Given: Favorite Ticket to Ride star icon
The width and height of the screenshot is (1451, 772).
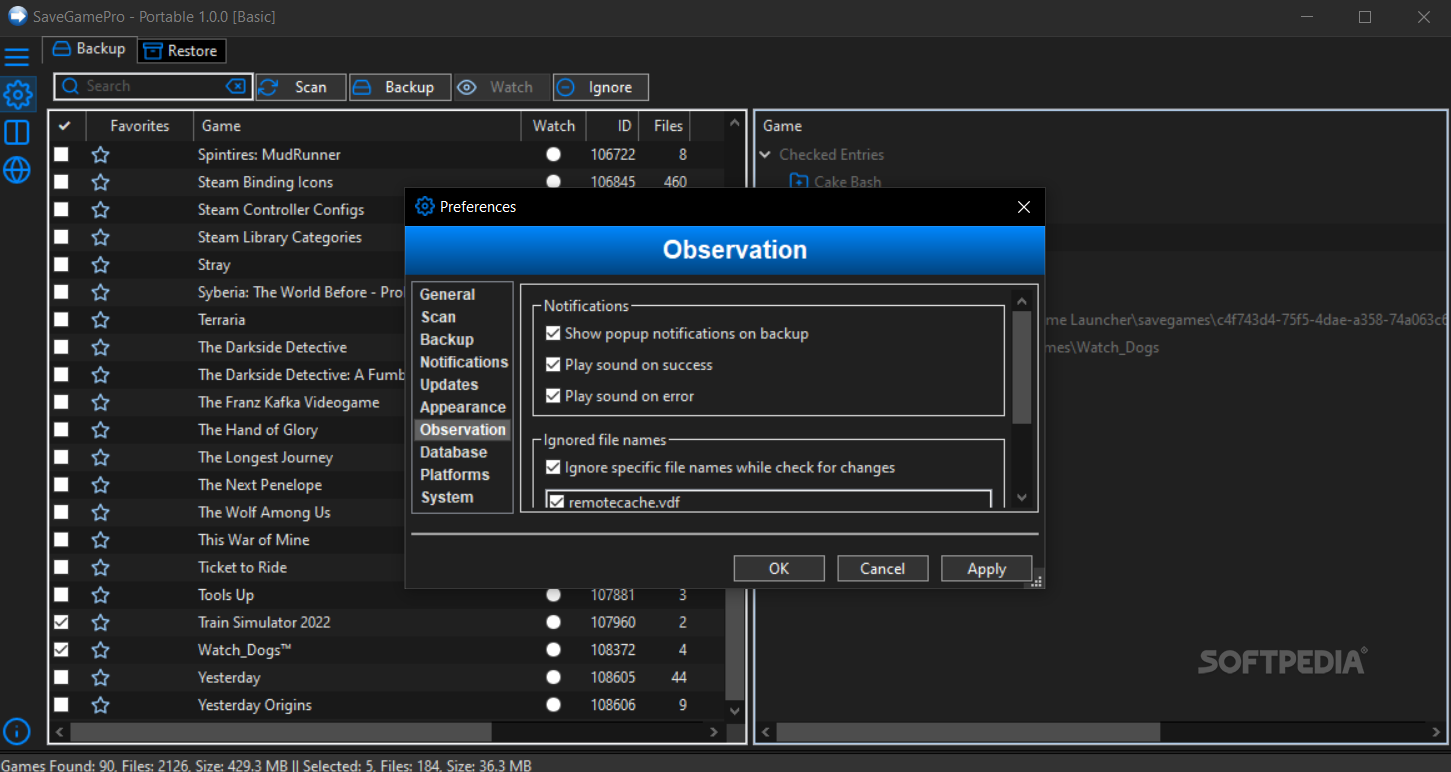Looking at the screenshot, I should [x=100, y=567].
